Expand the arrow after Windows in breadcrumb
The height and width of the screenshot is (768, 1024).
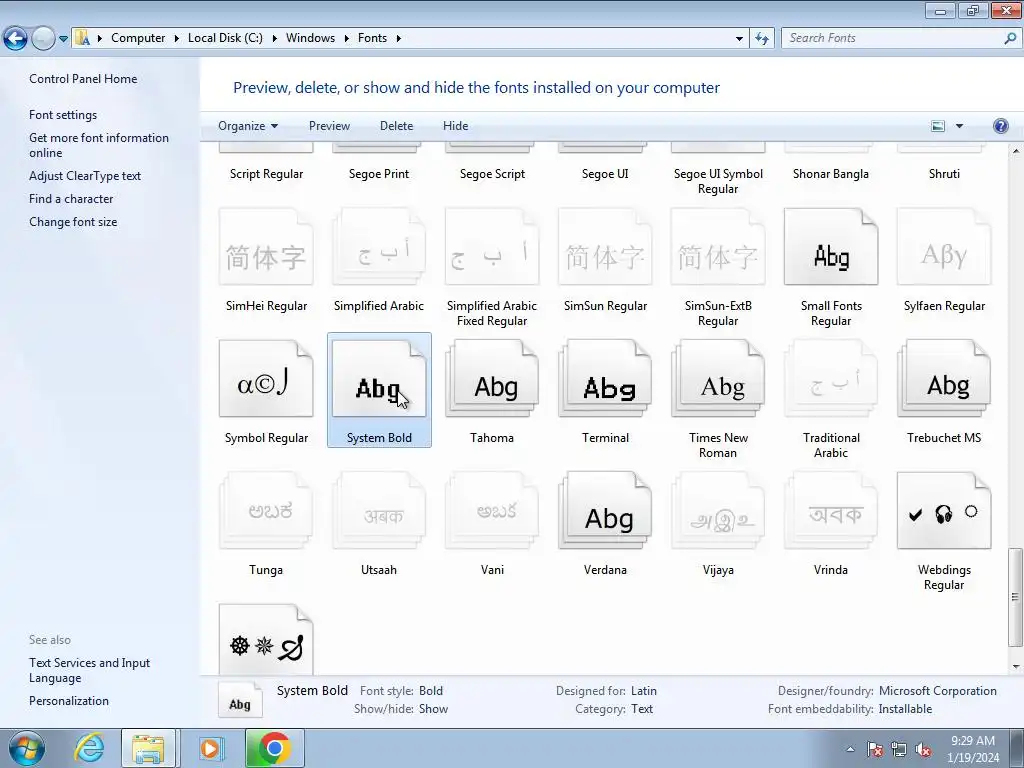pyautogui.click(x=347, y=39)
